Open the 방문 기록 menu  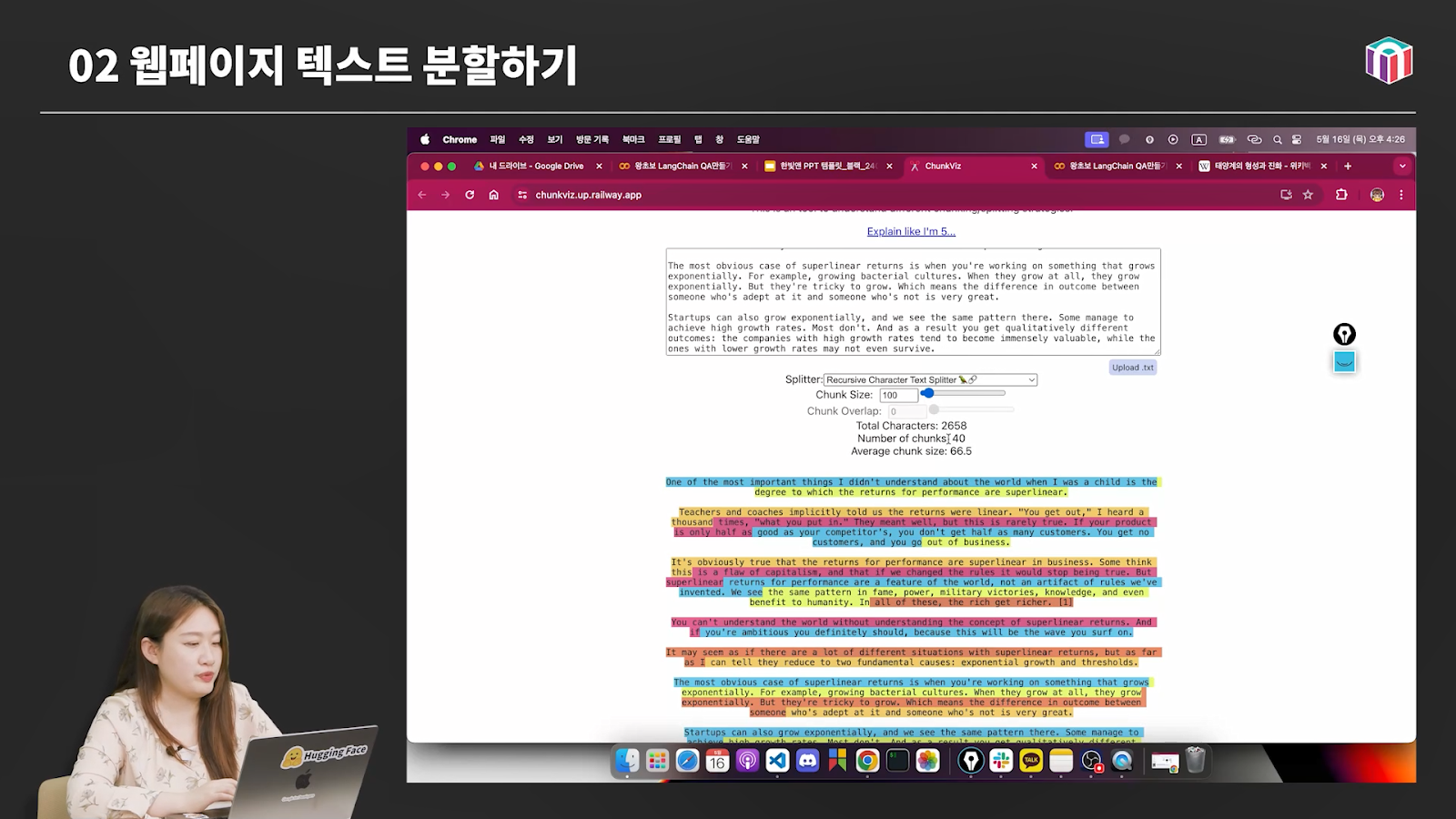click(x=592, y=139)
